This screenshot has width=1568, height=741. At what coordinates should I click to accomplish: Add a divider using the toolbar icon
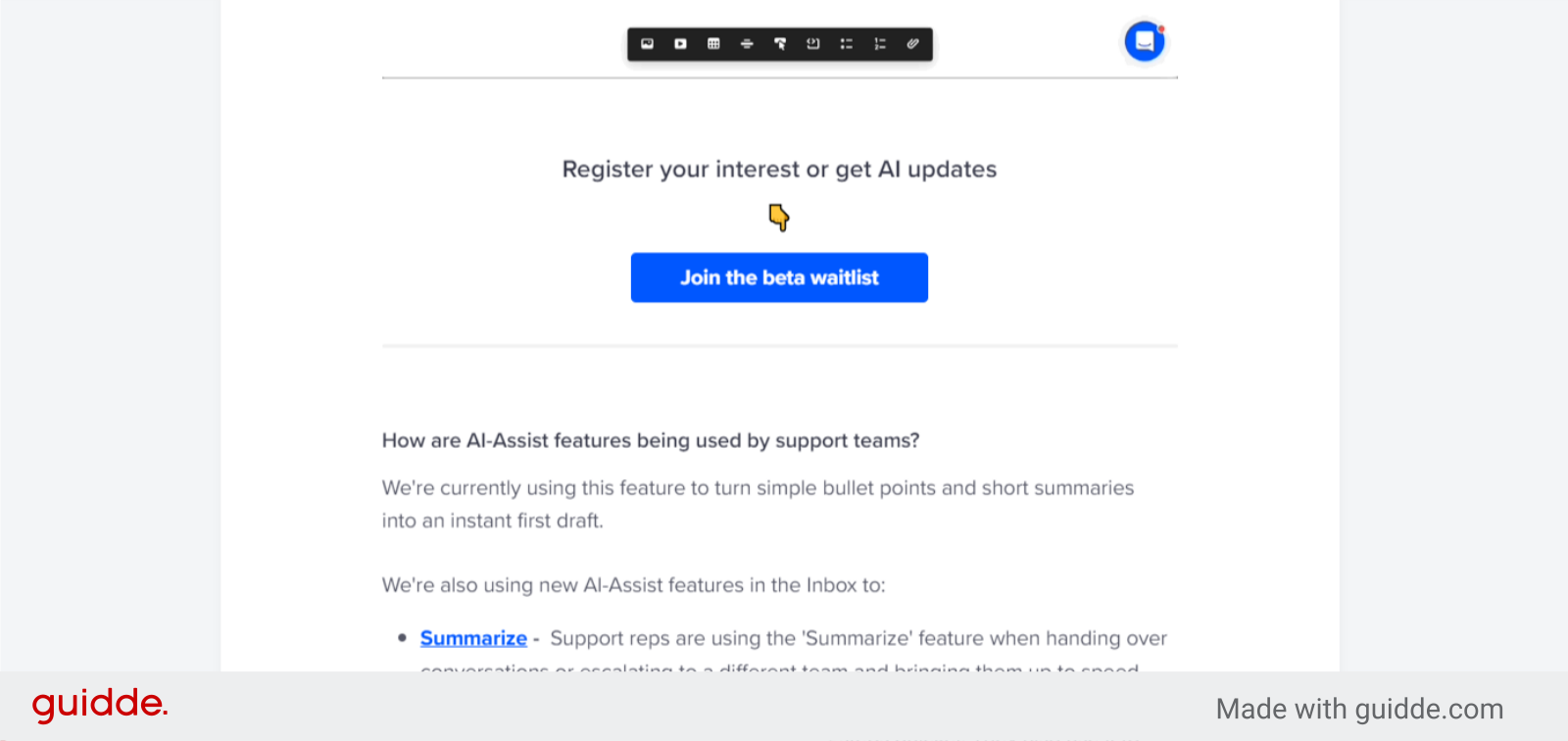coord(747,44)
